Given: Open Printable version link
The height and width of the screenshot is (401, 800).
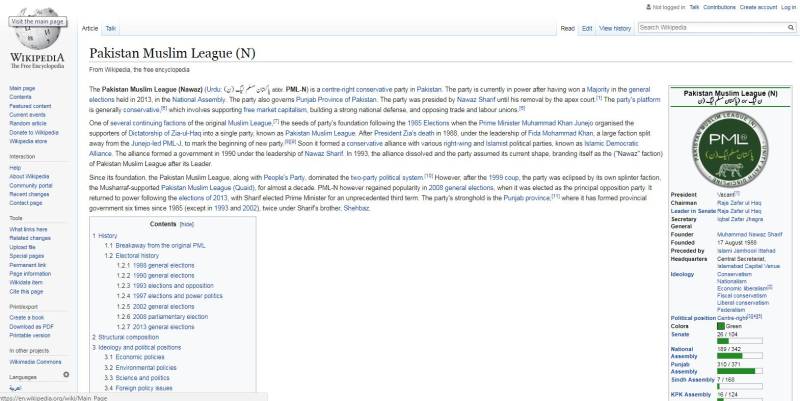Looking at the screenshot, I should (x=30, y=335).
